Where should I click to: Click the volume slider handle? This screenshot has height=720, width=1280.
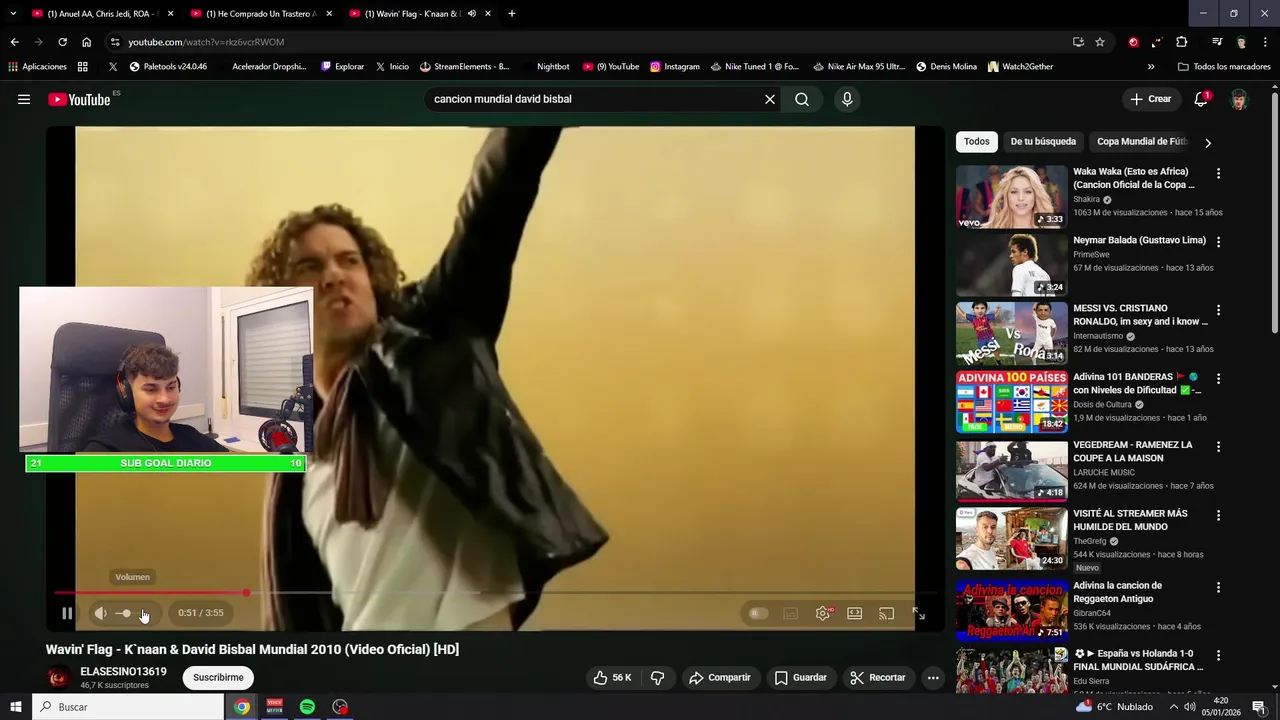tap(126, 613)
